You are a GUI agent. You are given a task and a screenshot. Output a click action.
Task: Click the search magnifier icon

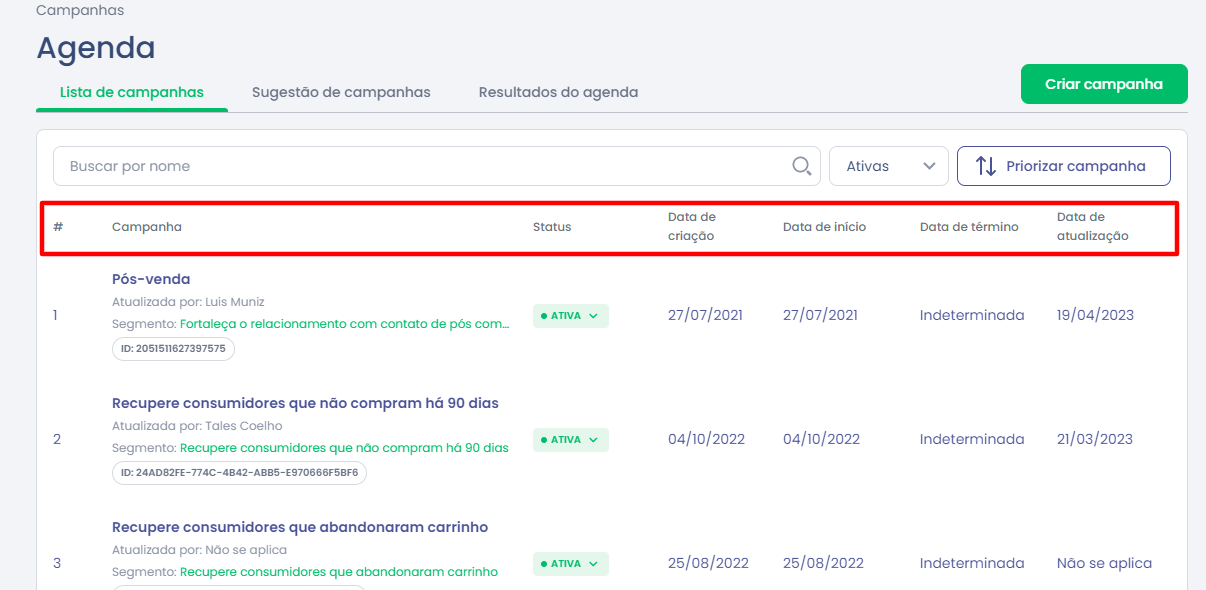(801, 166)
